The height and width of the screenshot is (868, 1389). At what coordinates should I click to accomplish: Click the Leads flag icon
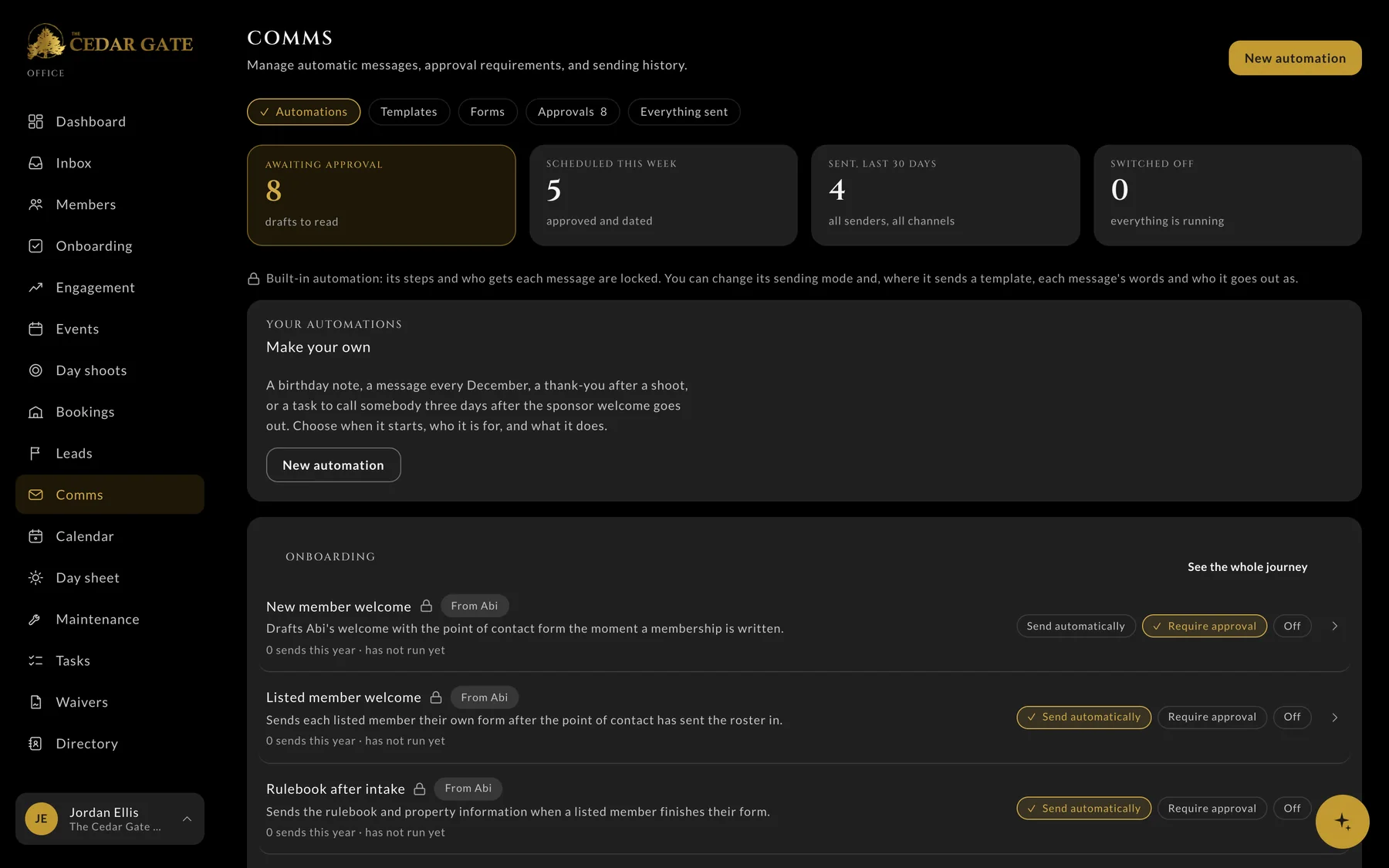[35, 454]
